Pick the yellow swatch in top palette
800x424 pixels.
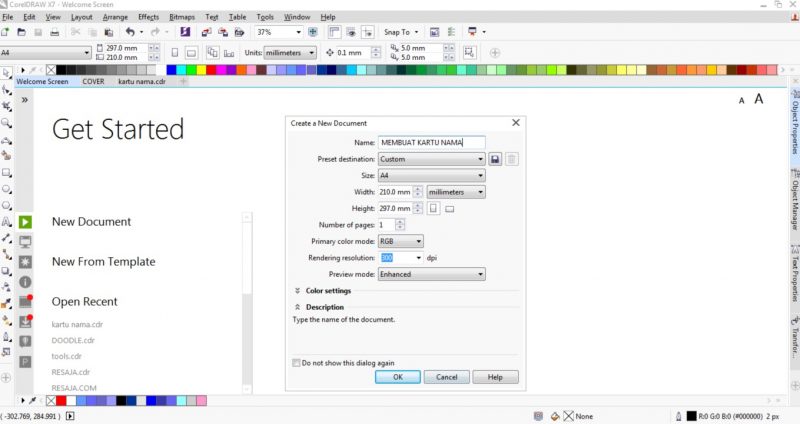point(201,70)
